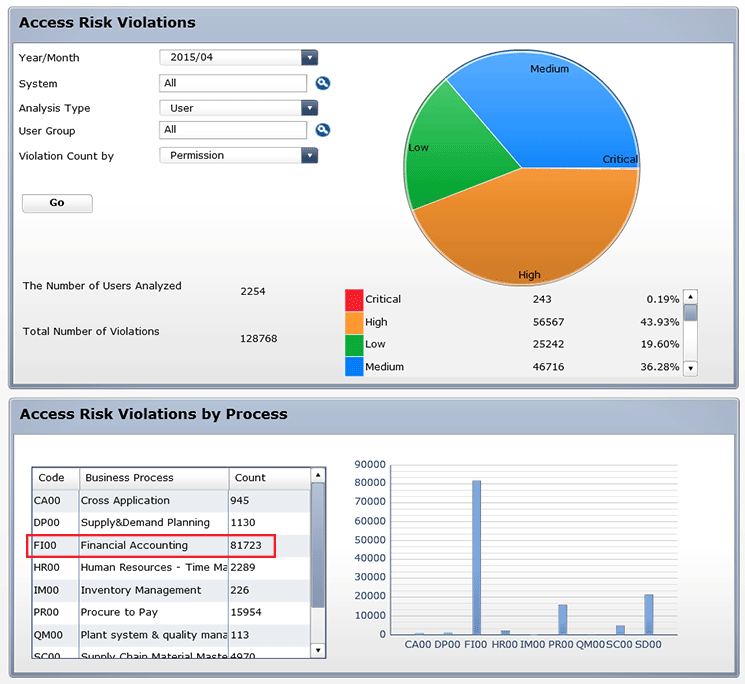
Task: Select the Financial Accounting table row
Action: 150,546
